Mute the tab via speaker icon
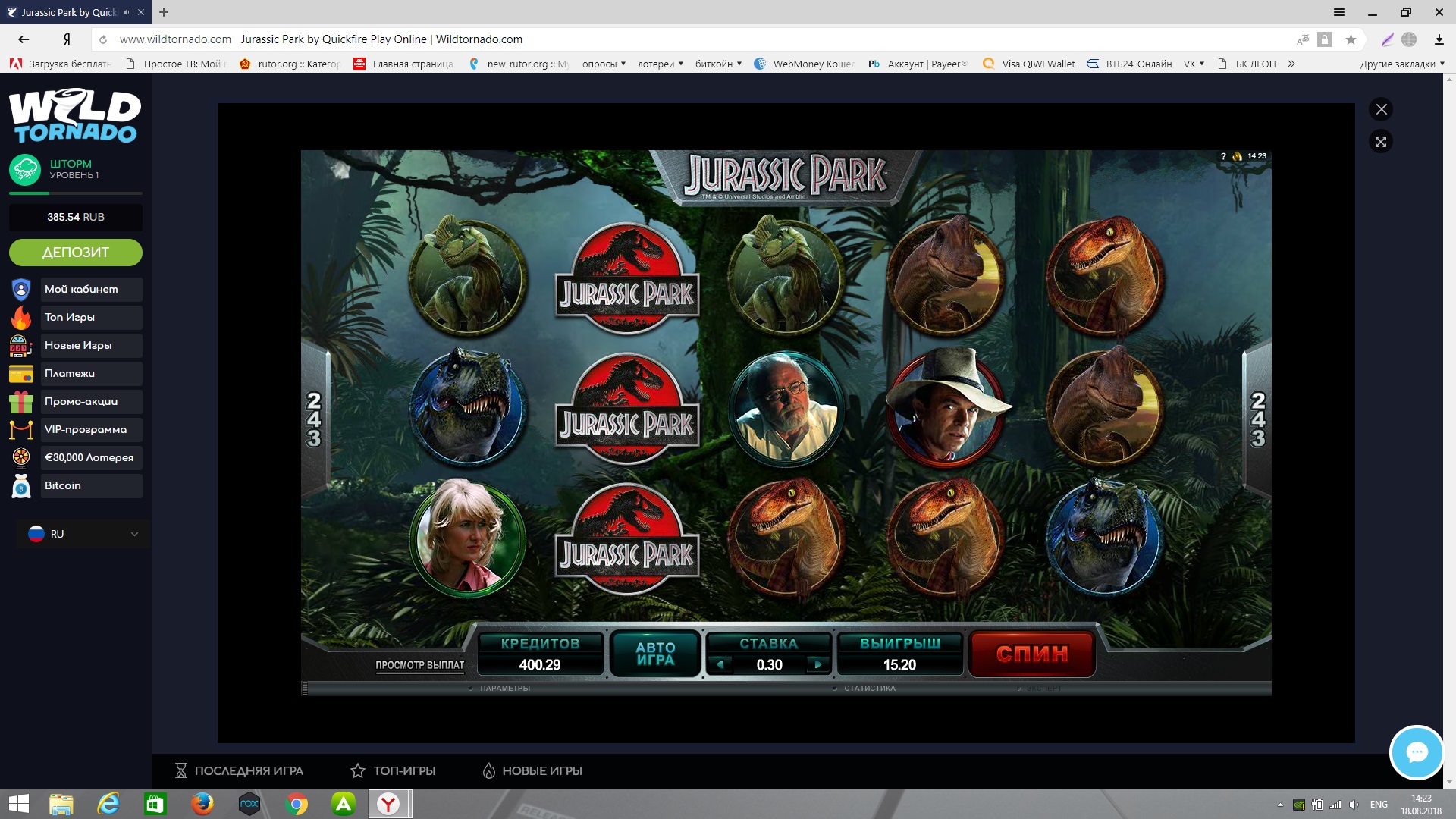 click(127, 12)
